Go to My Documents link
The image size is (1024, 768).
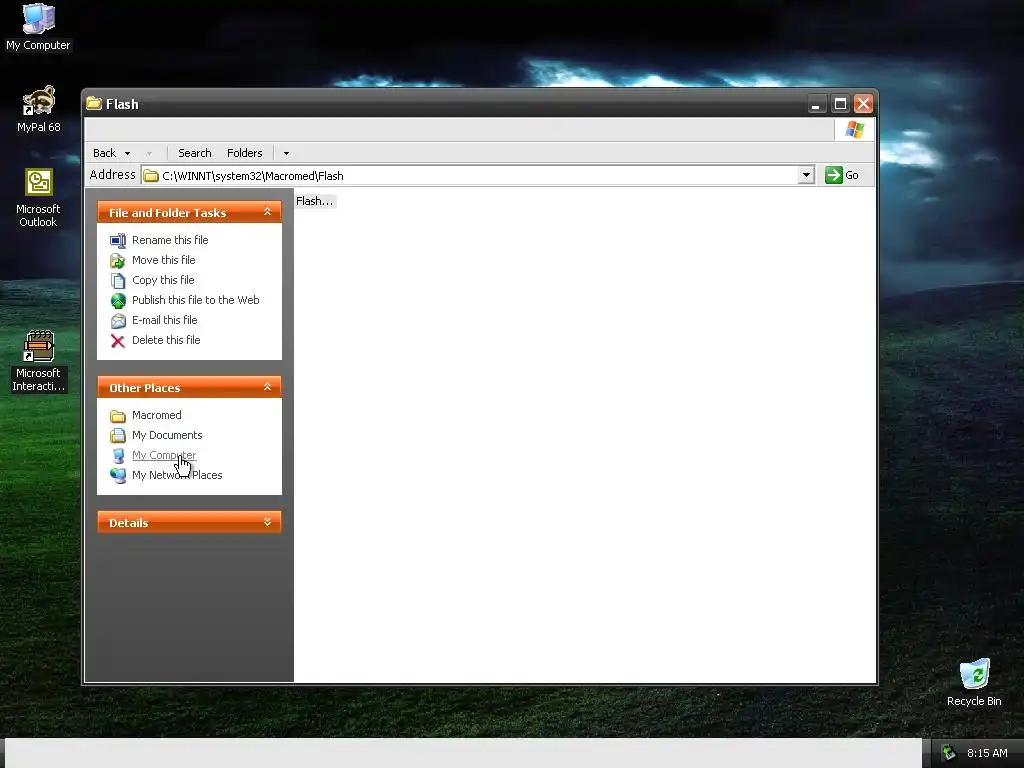167,436
